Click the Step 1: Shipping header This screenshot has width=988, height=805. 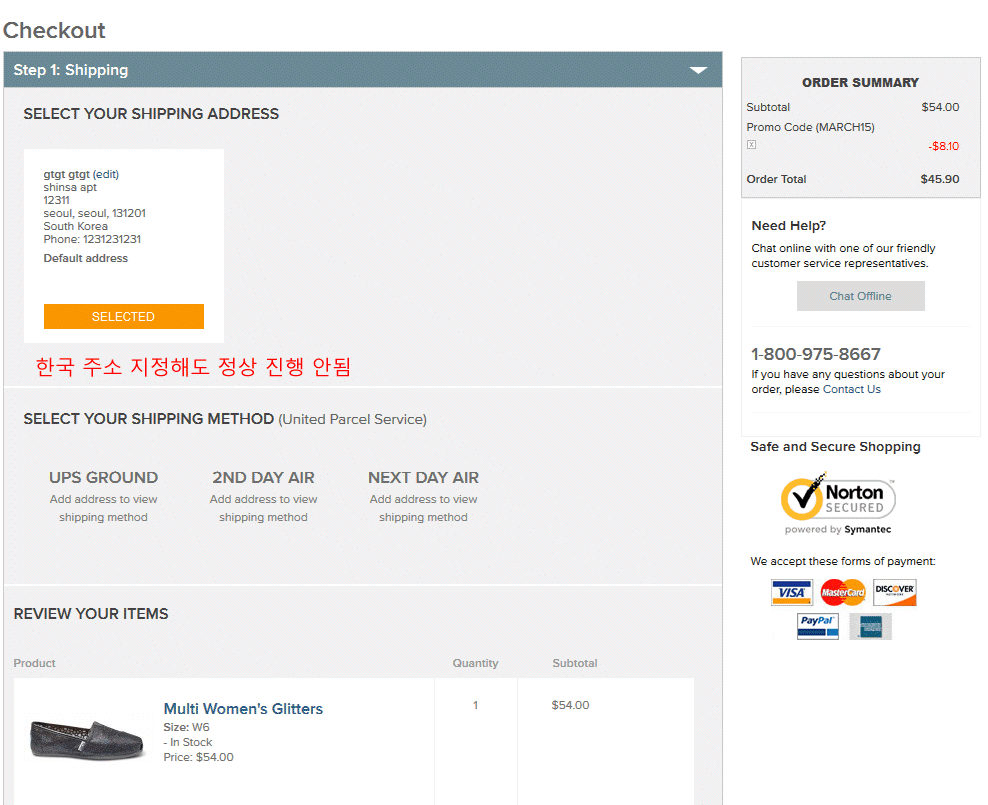point(71,70)
